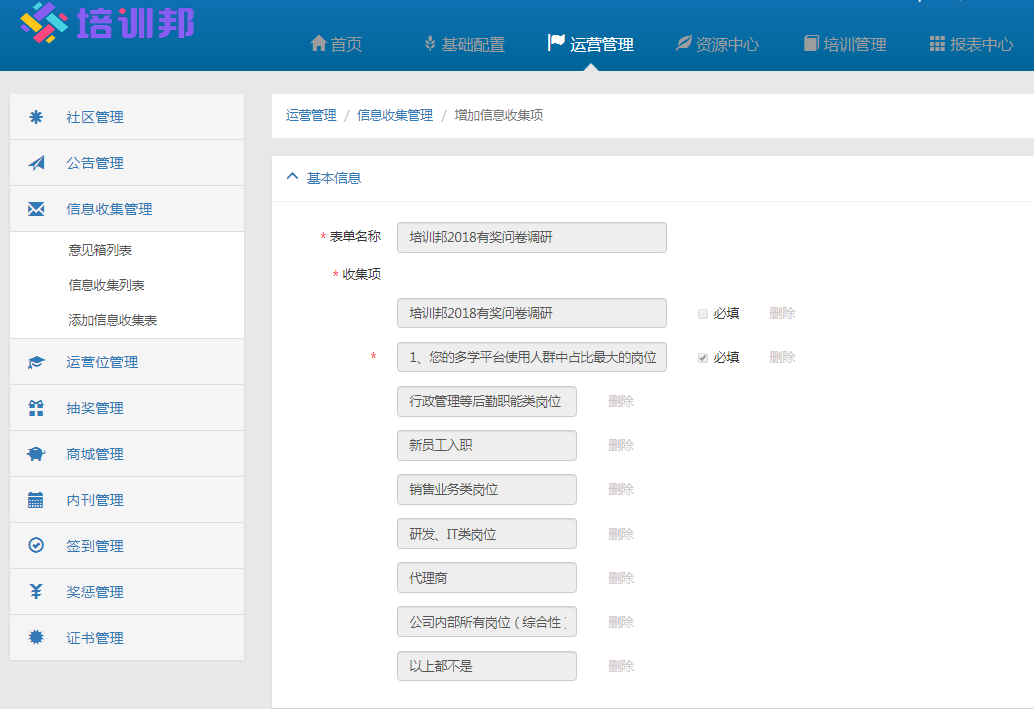Delete the question 1 collection item

click(x=782, y=357)
